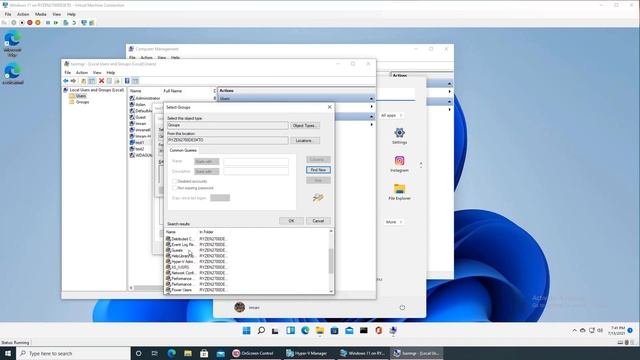Close the Select Groups dialog

[329, 107]
